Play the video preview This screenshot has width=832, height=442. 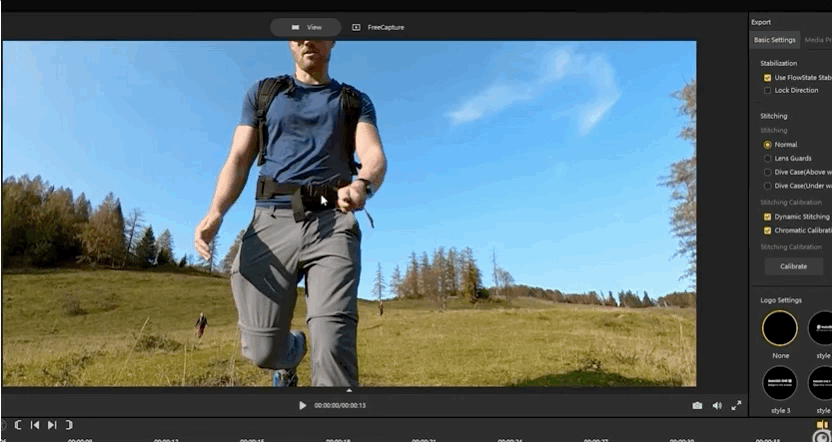click(302, 405)
